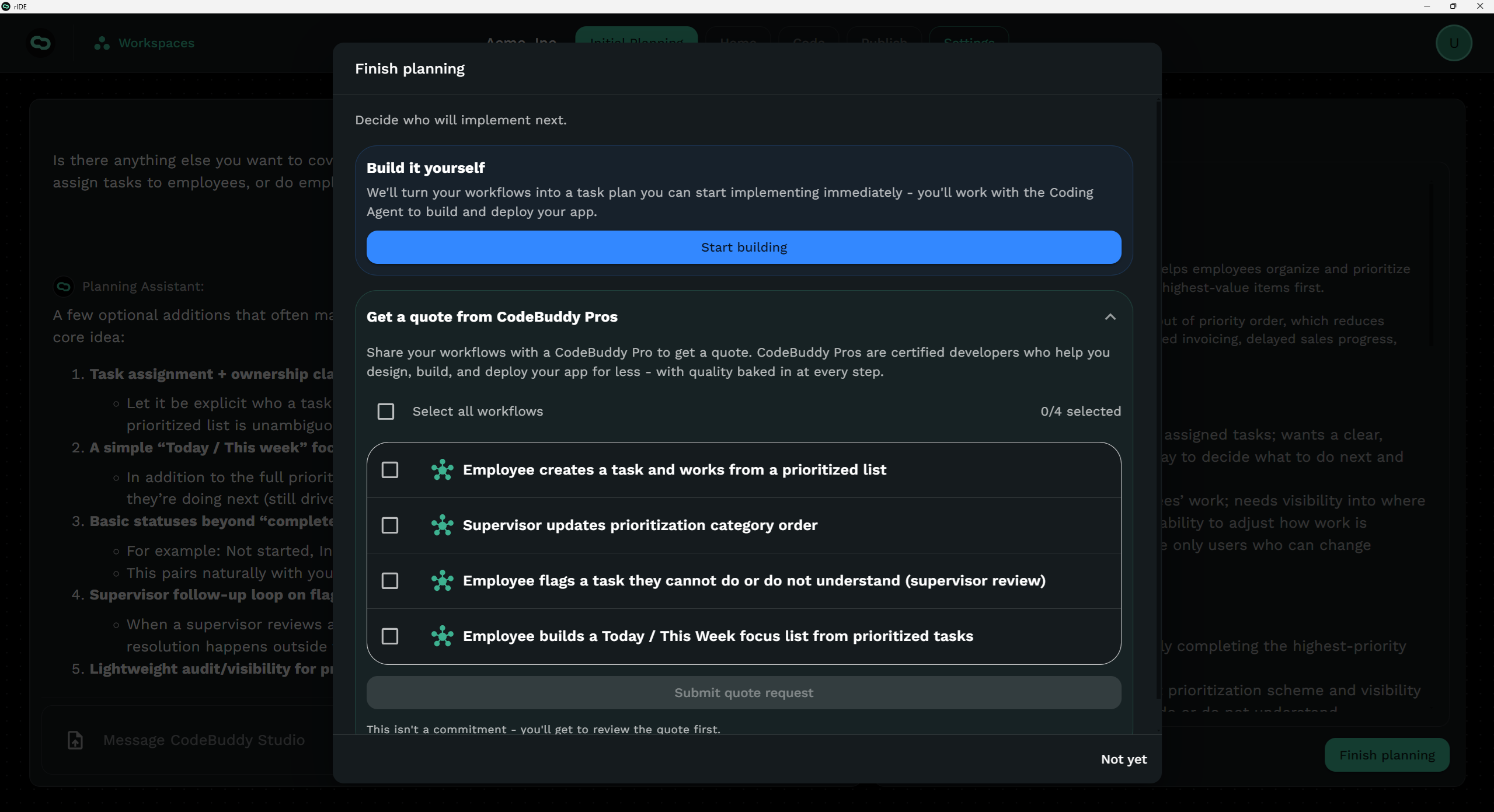This screenshot has width=1494, height=812.
Task: Open the Workspaces link
Action: (x=156, y=43)
